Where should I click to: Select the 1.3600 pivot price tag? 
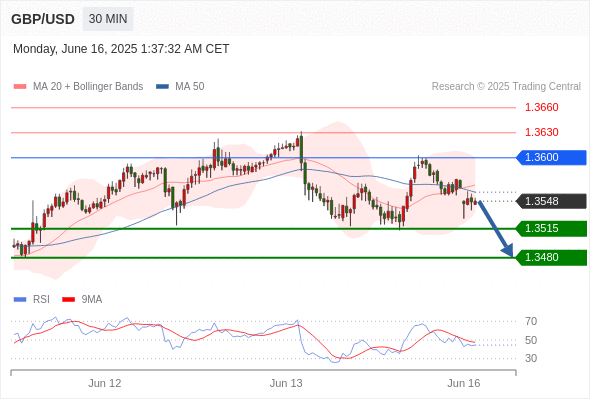551,157
